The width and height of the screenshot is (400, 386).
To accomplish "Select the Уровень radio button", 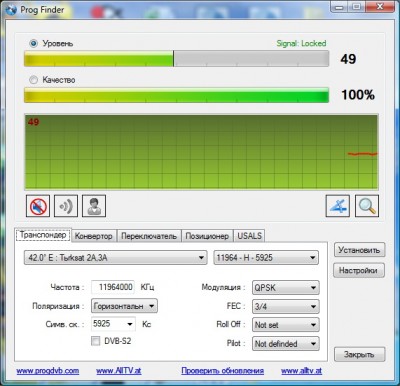I will [33, 43].
